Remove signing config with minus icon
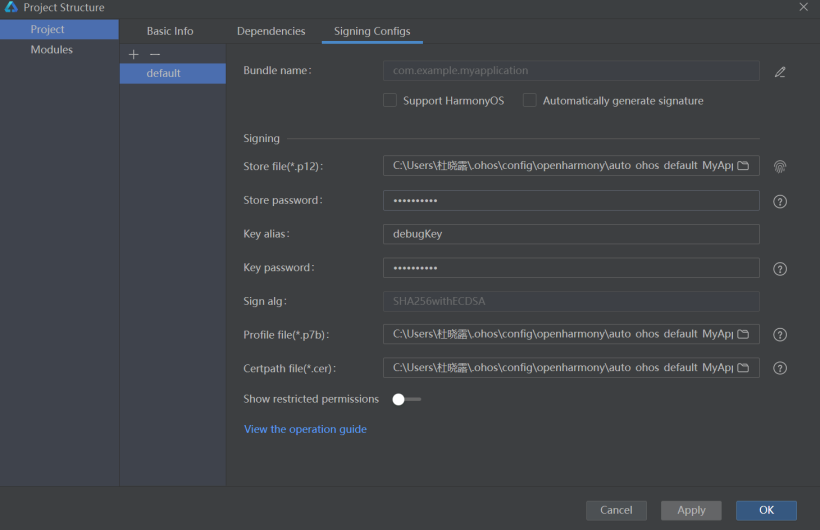The width and height of the screenshot is (820, 530). [155, 54]
